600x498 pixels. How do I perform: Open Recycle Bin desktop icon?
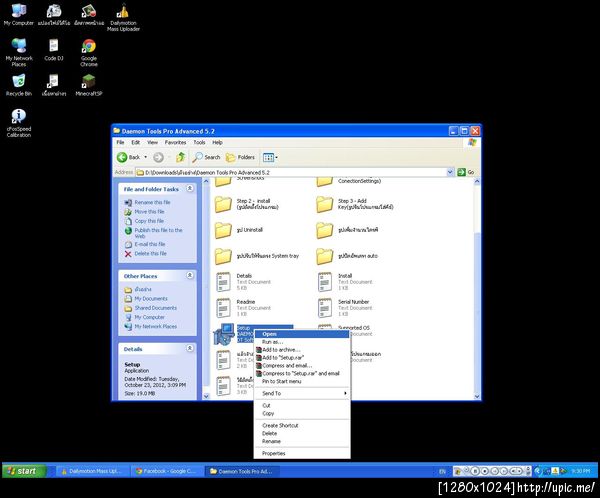click(18, 85)
